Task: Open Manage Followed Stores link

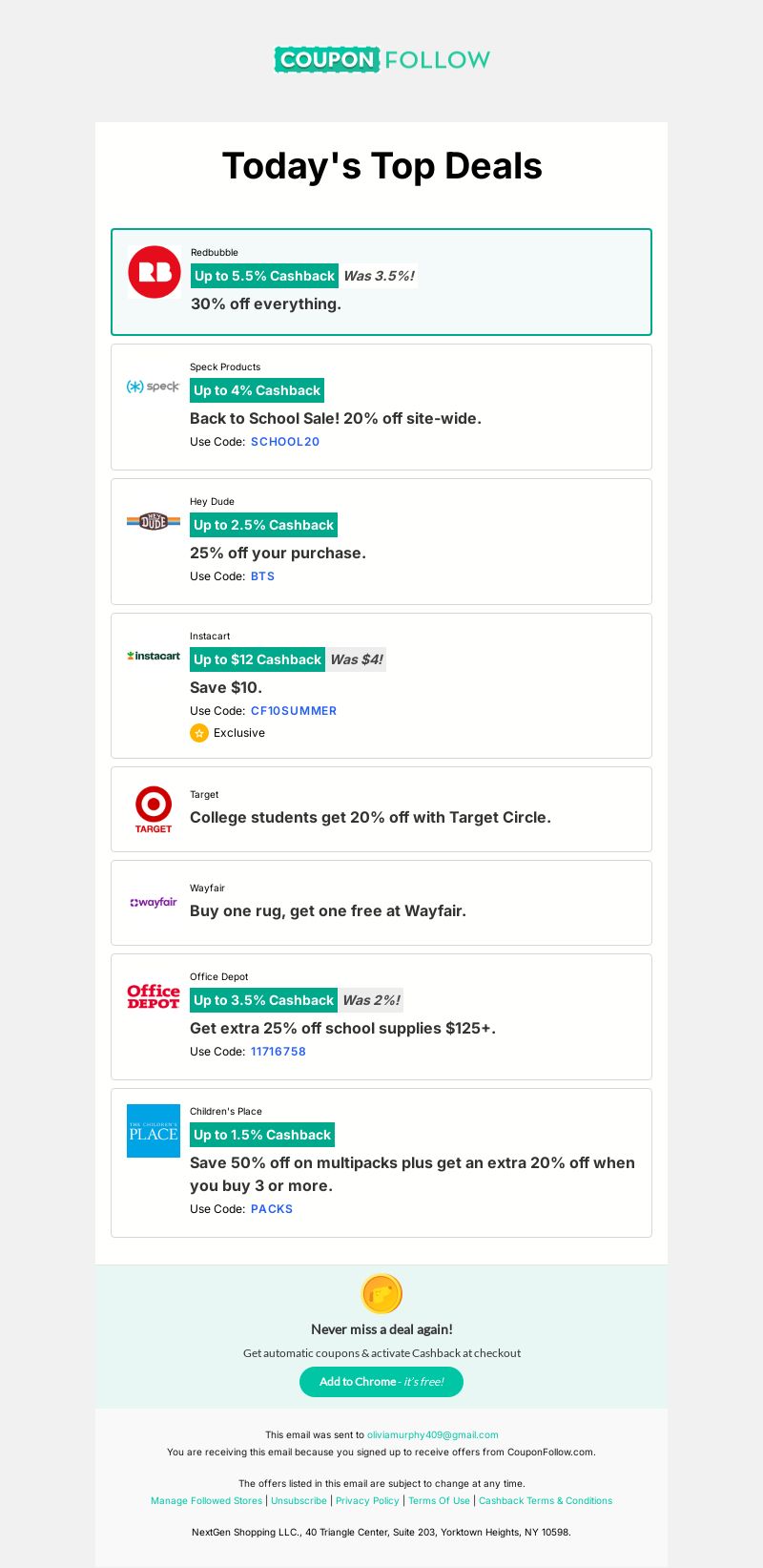Action: click(x=206, y=1501)
